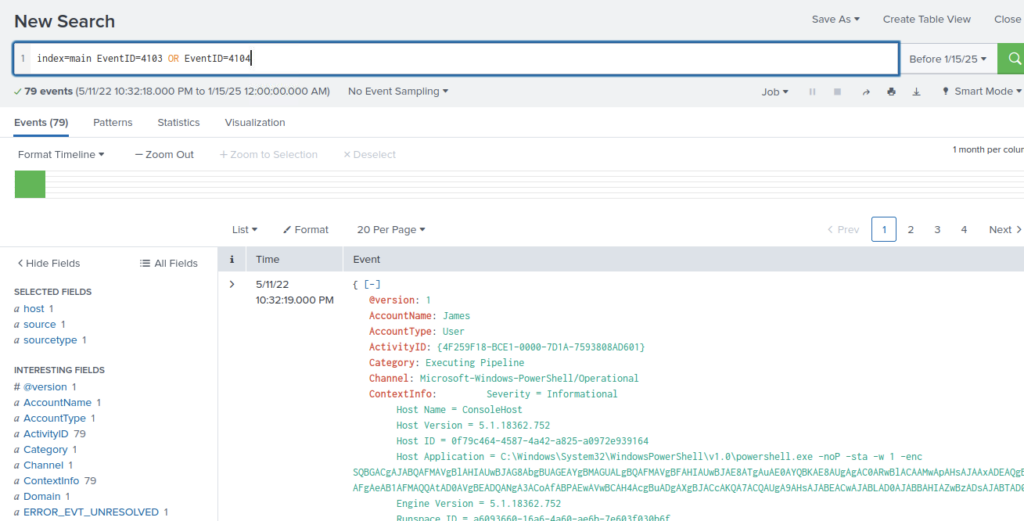
Task: Switch to the Events (79) tab
Action: point(41,123)
